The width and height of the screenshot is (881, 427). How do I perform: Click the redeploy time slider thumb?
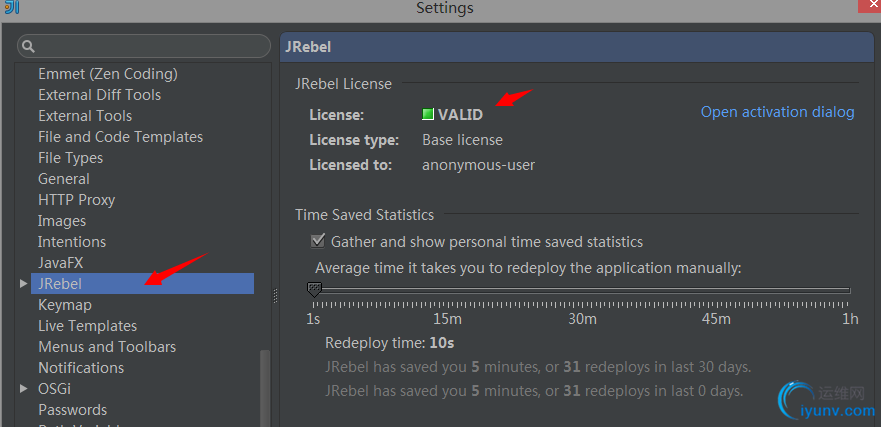pyautogui.click(x=314, y=290)
